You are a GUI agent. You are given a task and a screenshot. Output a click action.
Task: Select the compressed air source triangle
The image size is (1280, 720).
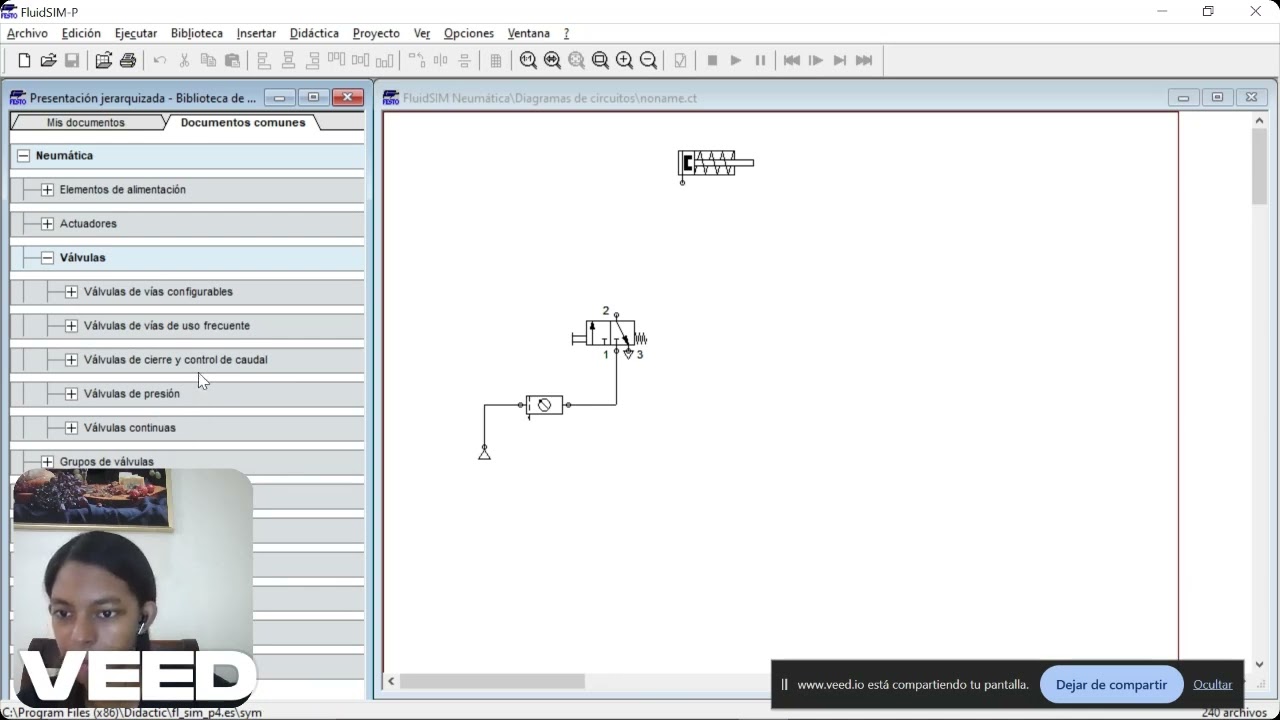click(484, 453)
